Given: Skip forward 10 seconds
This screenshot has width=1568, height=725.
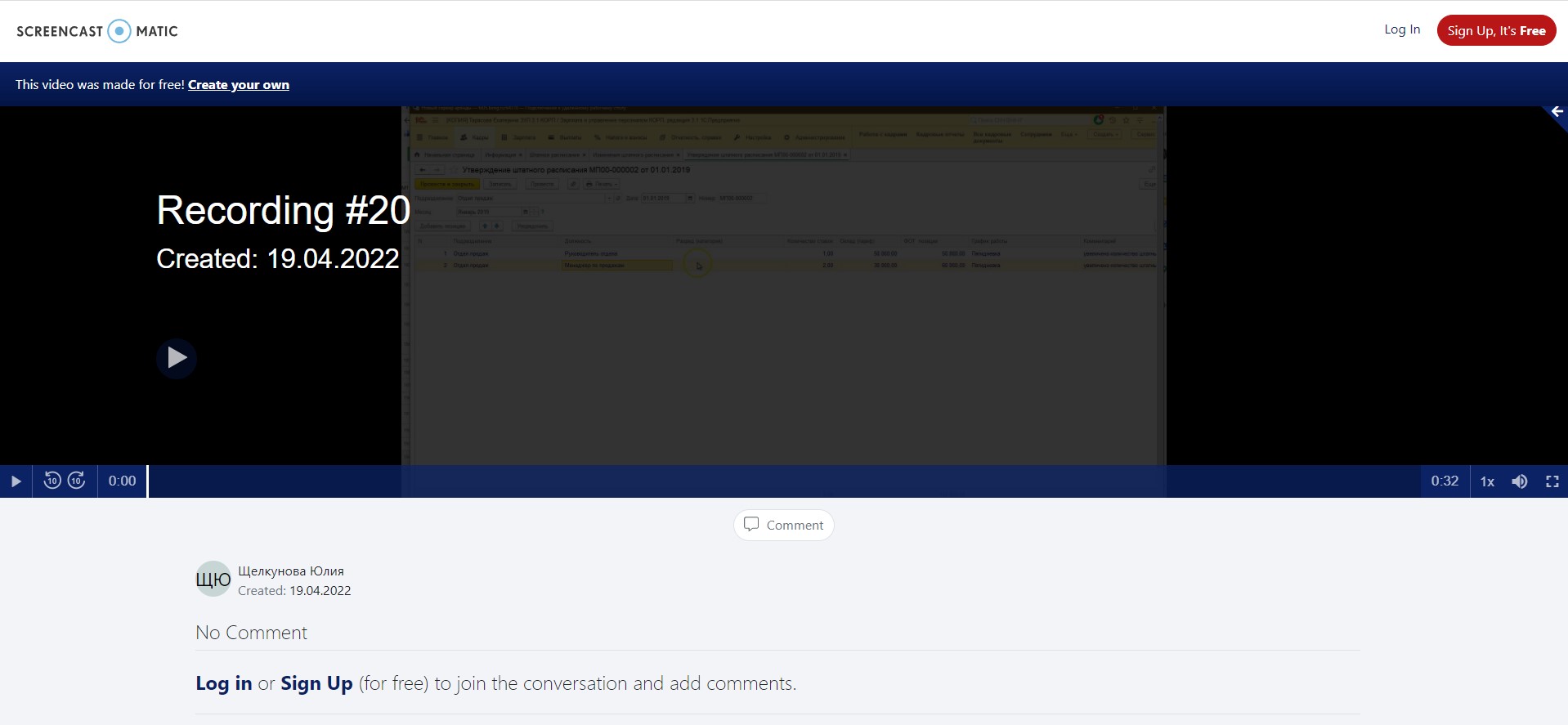Looking at the screenshot, I should 77,481.
